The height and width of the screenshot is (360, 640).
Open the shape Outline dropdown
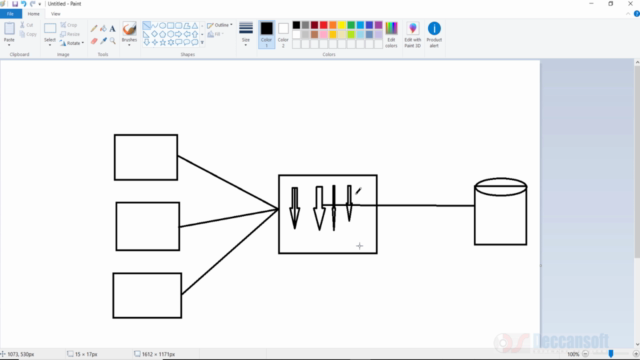tap(220, 25)
